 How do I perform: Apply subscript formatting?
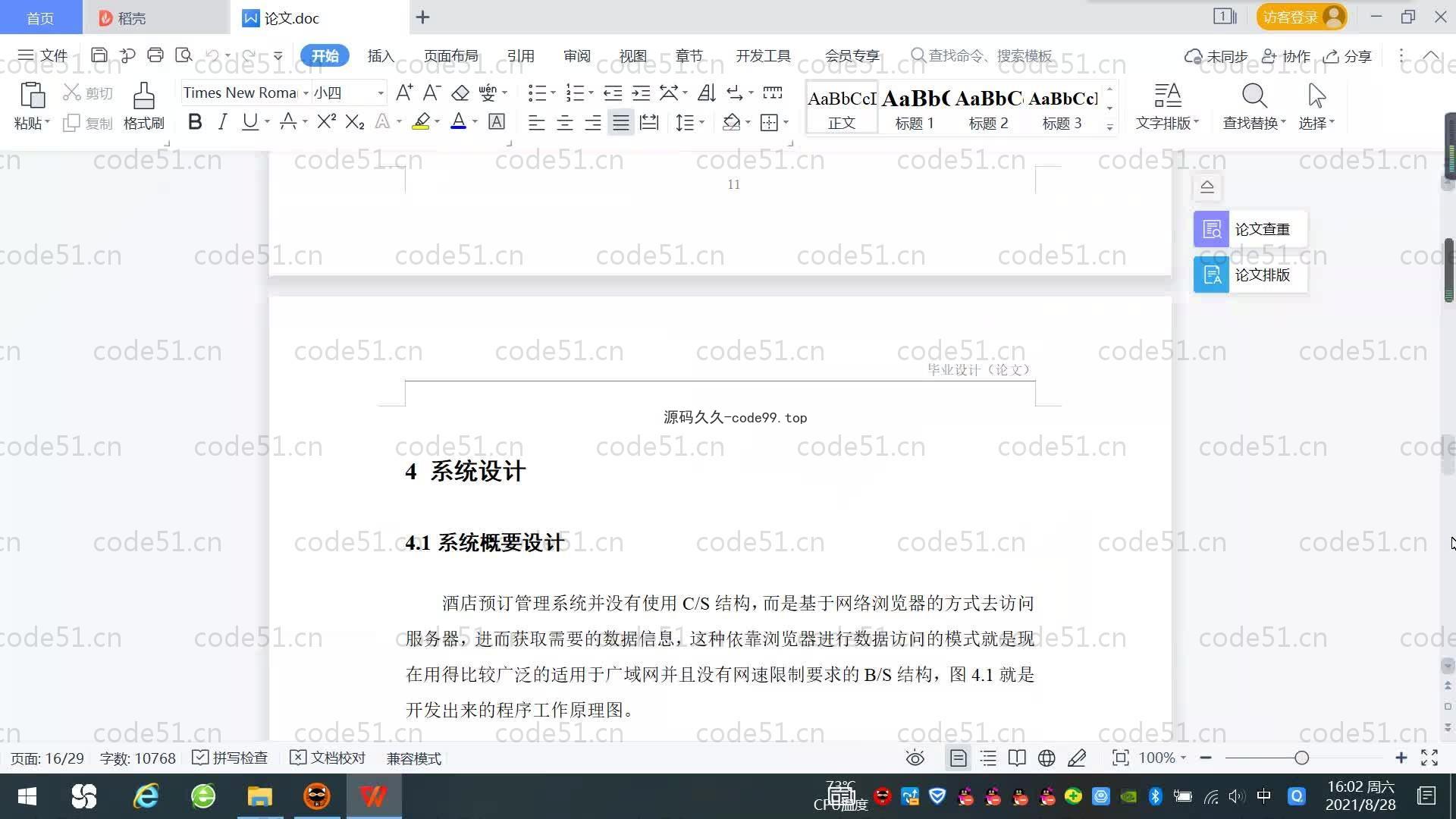click(x=355, y=121)
